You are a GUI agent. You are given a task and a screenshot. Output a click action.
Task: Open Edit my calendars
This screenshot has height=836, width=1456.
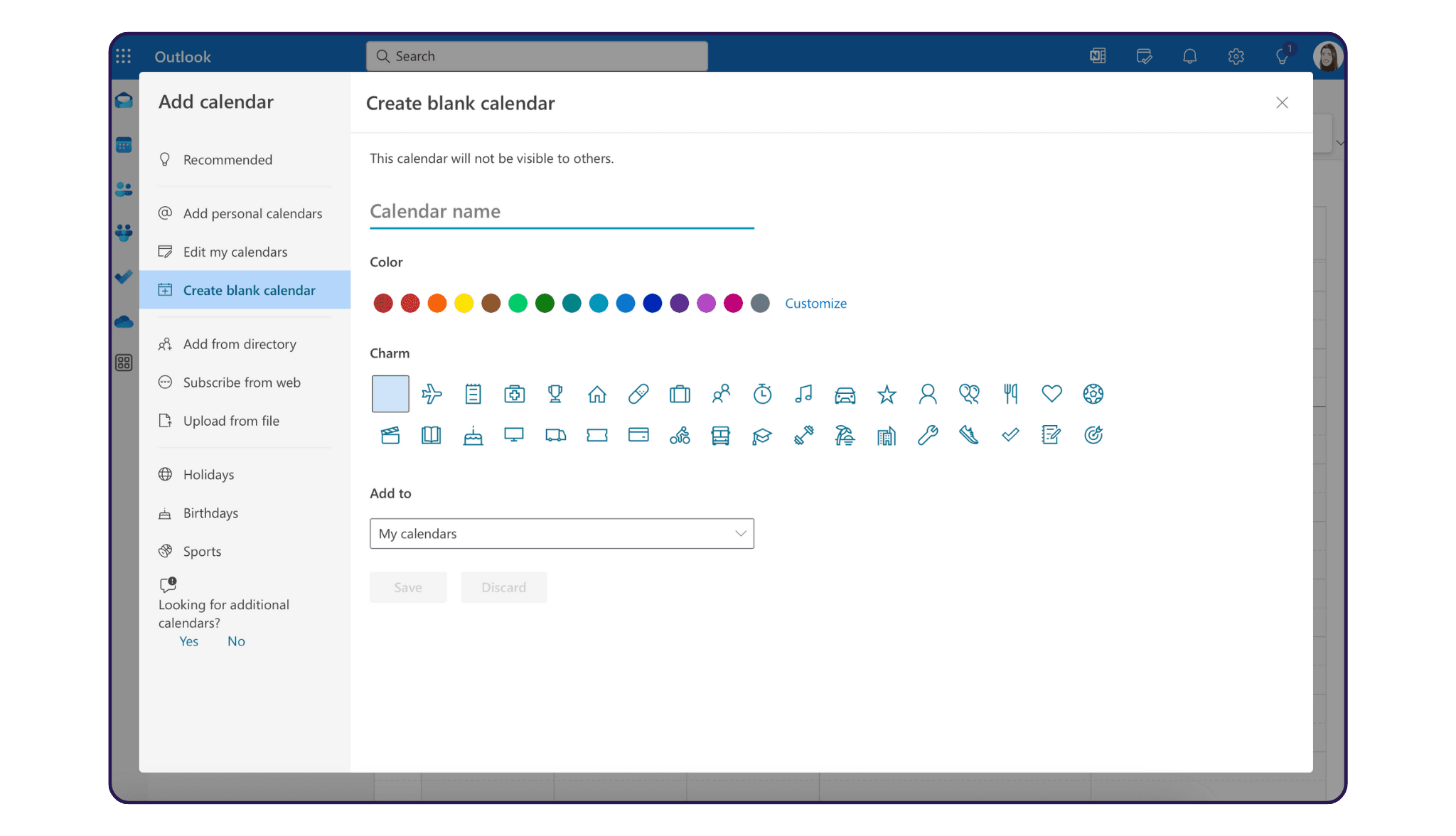click(245, 252)
